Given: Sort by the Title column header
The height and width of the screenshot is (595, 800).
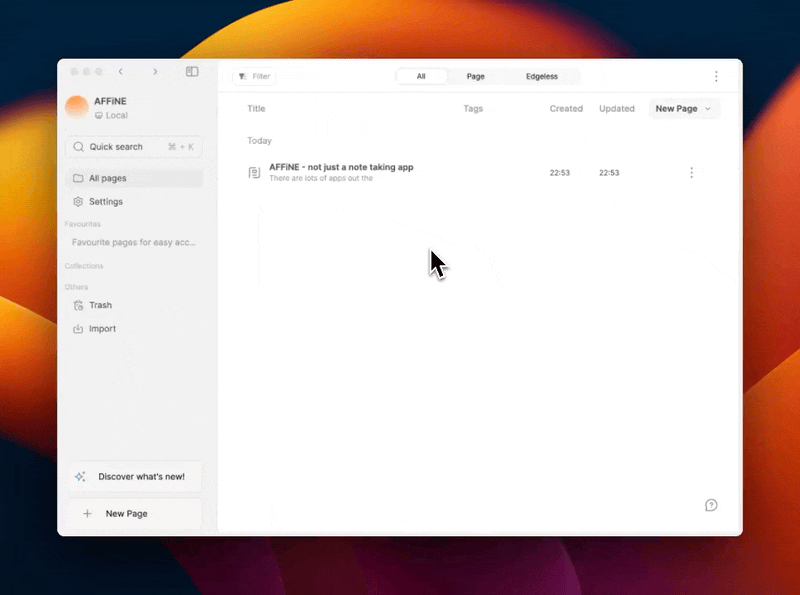Looking at the screenshot, I should point(256,109).
